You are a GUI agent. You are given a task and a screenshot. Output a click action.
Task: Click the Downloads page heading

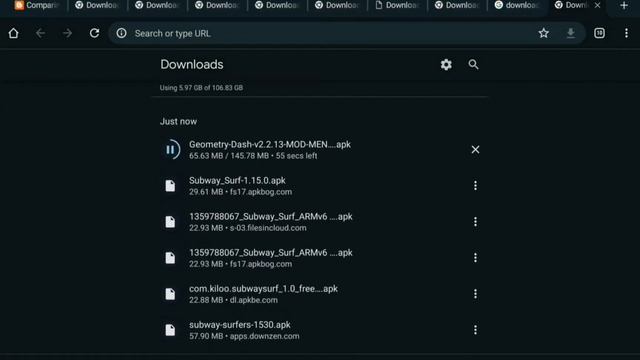tap(192, 64)
